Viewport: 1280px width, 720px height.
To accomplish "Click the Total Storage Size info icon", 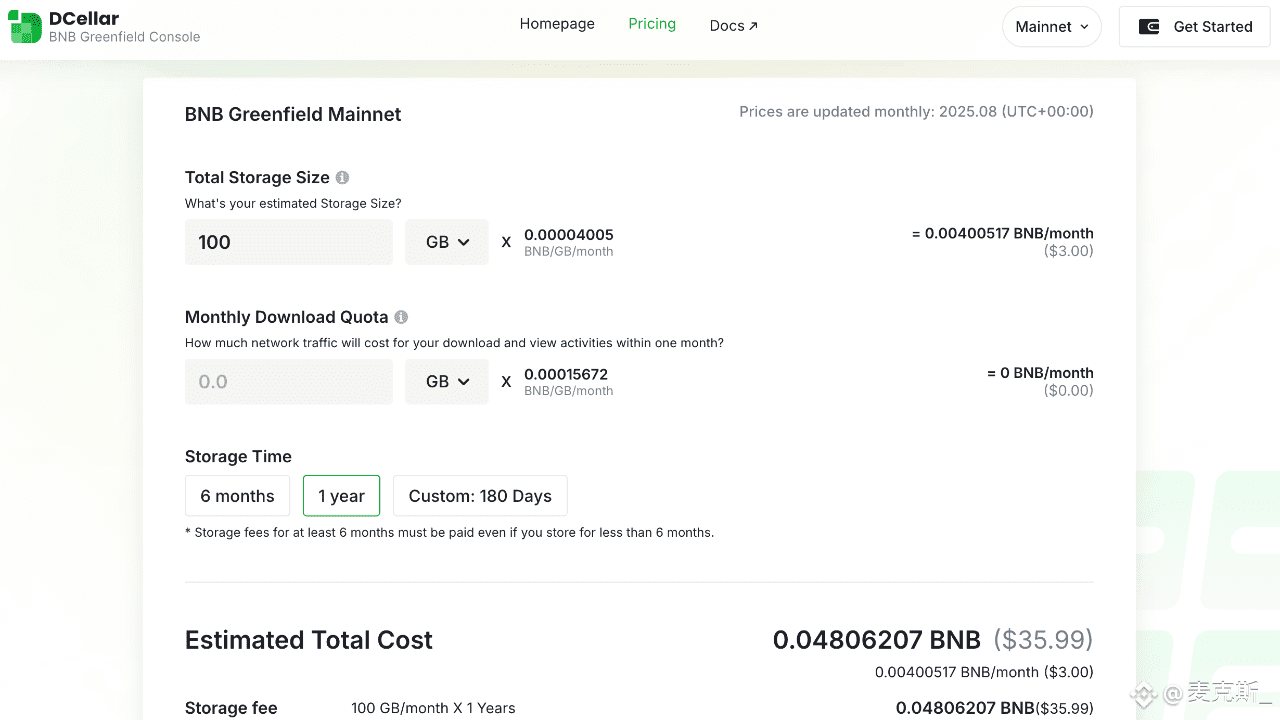I will click(x=342, y=178).
